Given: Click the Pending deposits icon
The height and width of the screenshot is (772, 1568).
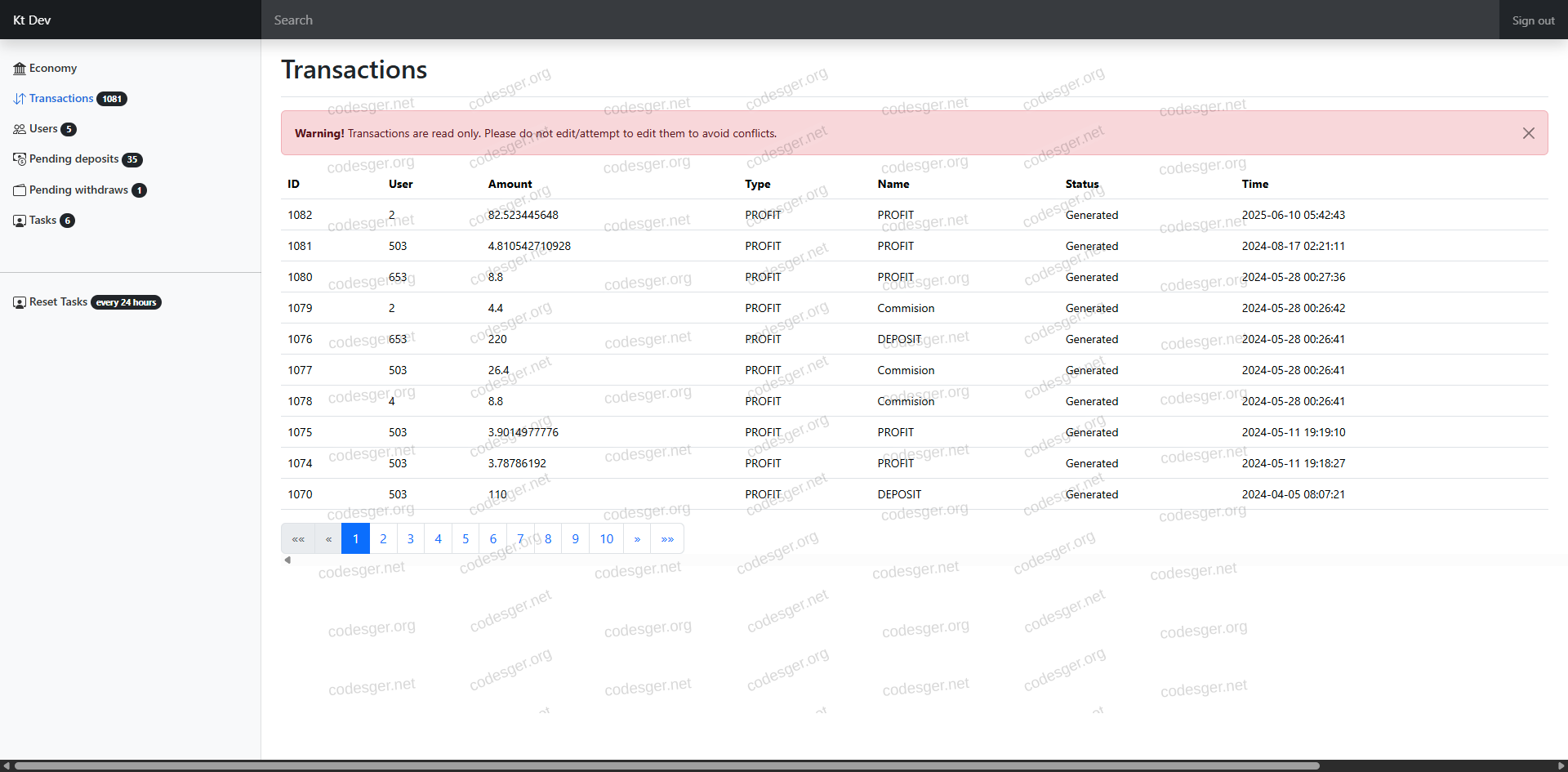Looking at the screenshot, I should pyautogui.click(x=20, y=159).
